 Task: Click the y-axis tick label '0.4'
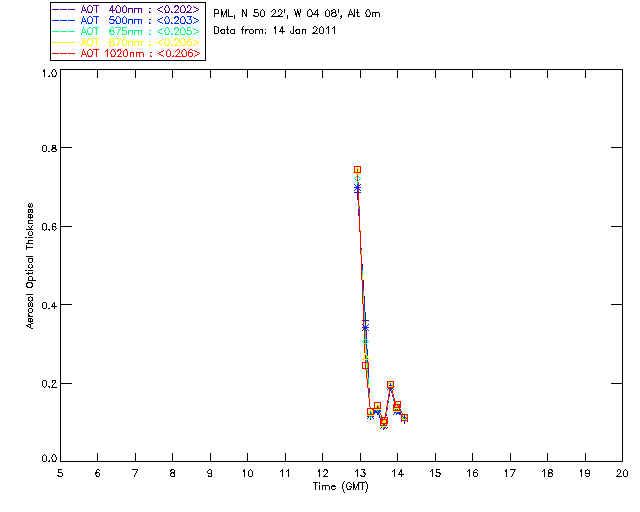coord(49,305)
